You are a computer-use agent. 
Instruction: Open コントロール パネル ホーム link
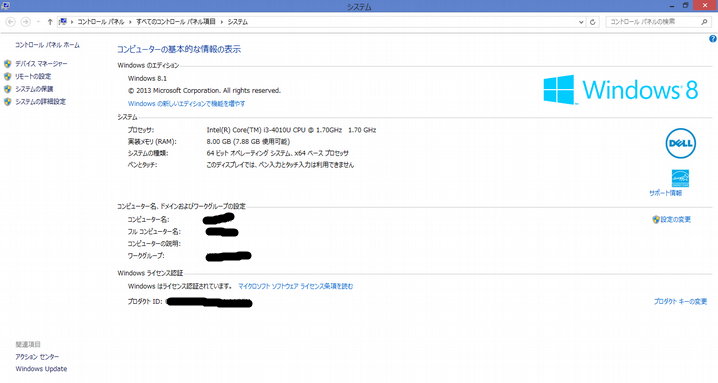coord(47,45)
